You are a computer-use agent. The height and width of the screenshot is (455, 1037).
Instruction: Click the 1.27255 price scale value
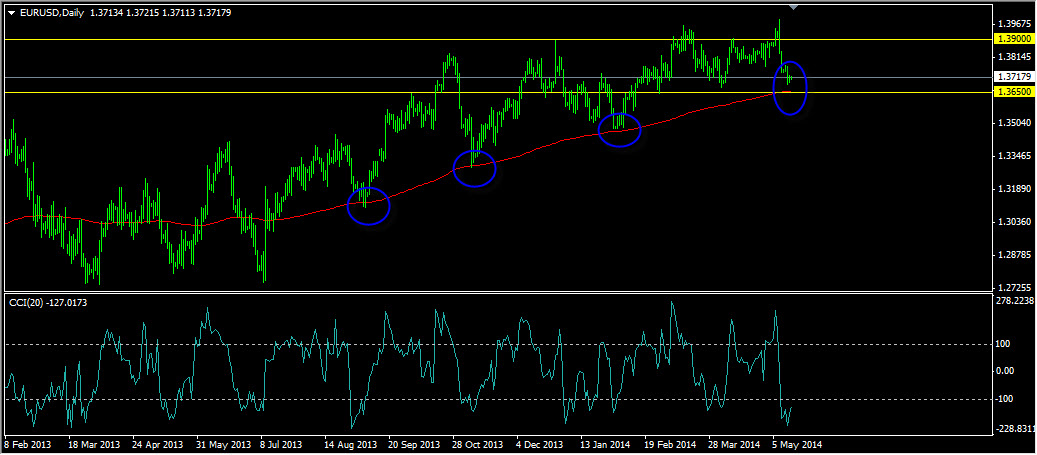click(x=1016, y=288)
